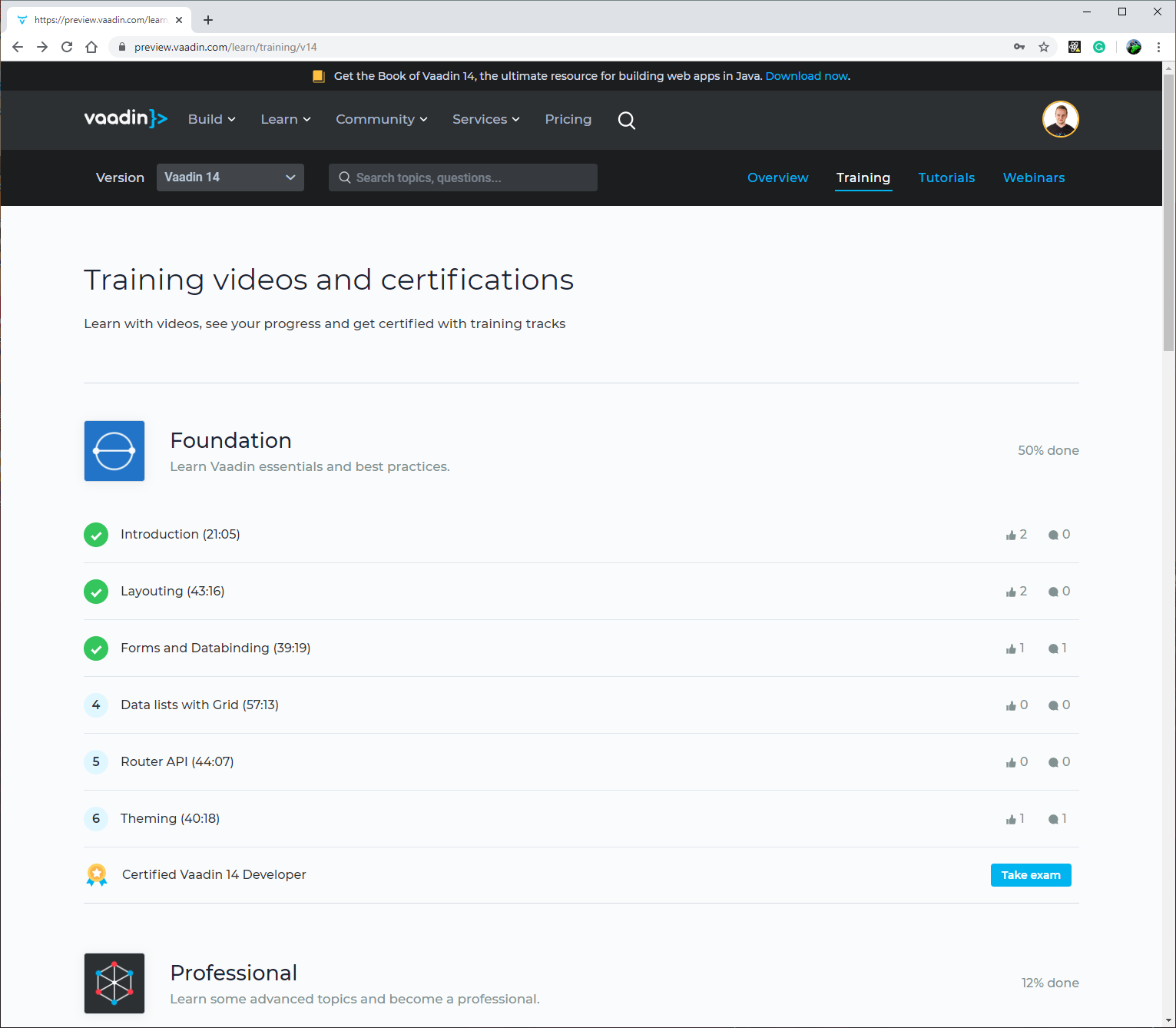The image size is (1176, 1028).
Task: Click the Vaadin logo in the header
Action: click(x=125, y=118)
